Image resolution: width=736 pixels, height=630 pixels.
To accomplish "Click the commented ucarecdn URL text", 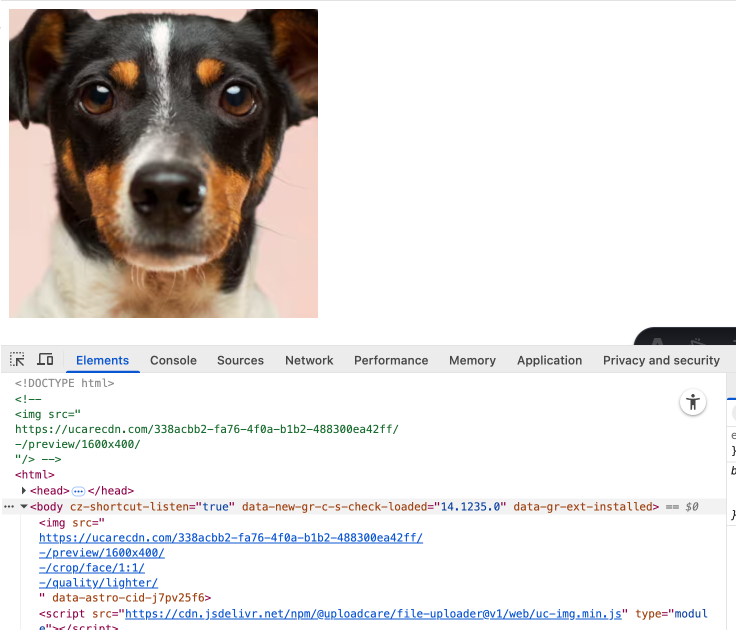I will pyautogui.click(x=207, y=429).
